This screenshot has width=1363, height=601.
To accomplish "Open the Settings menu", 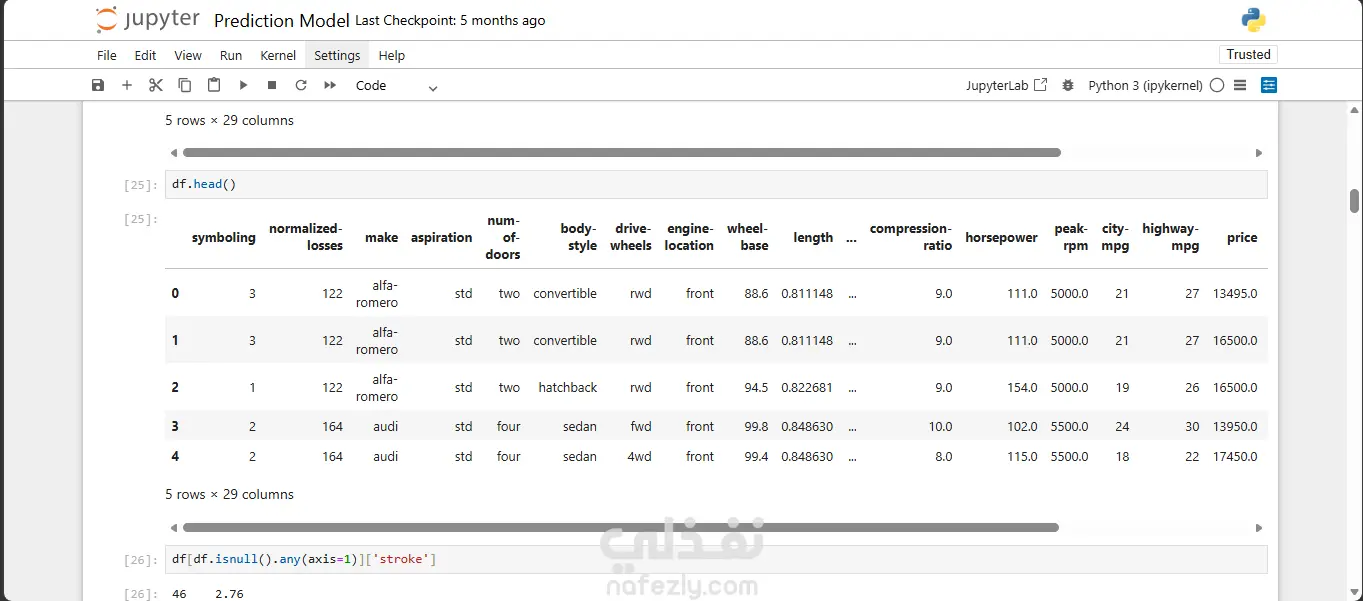I will click(x=337, y=55).
